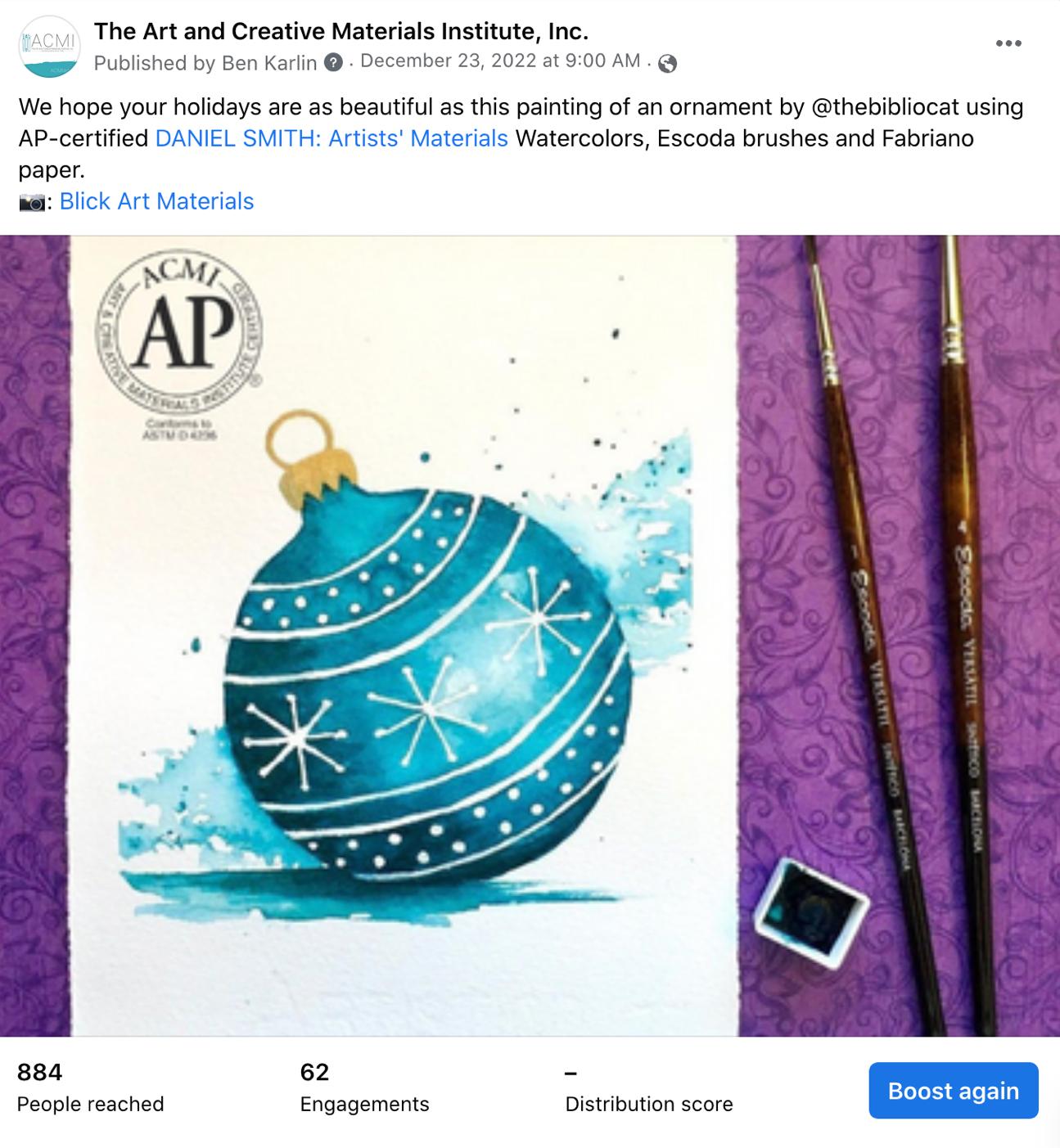
Task: Click the ACMI AP seal logo in image
Action: pos(179,344)
